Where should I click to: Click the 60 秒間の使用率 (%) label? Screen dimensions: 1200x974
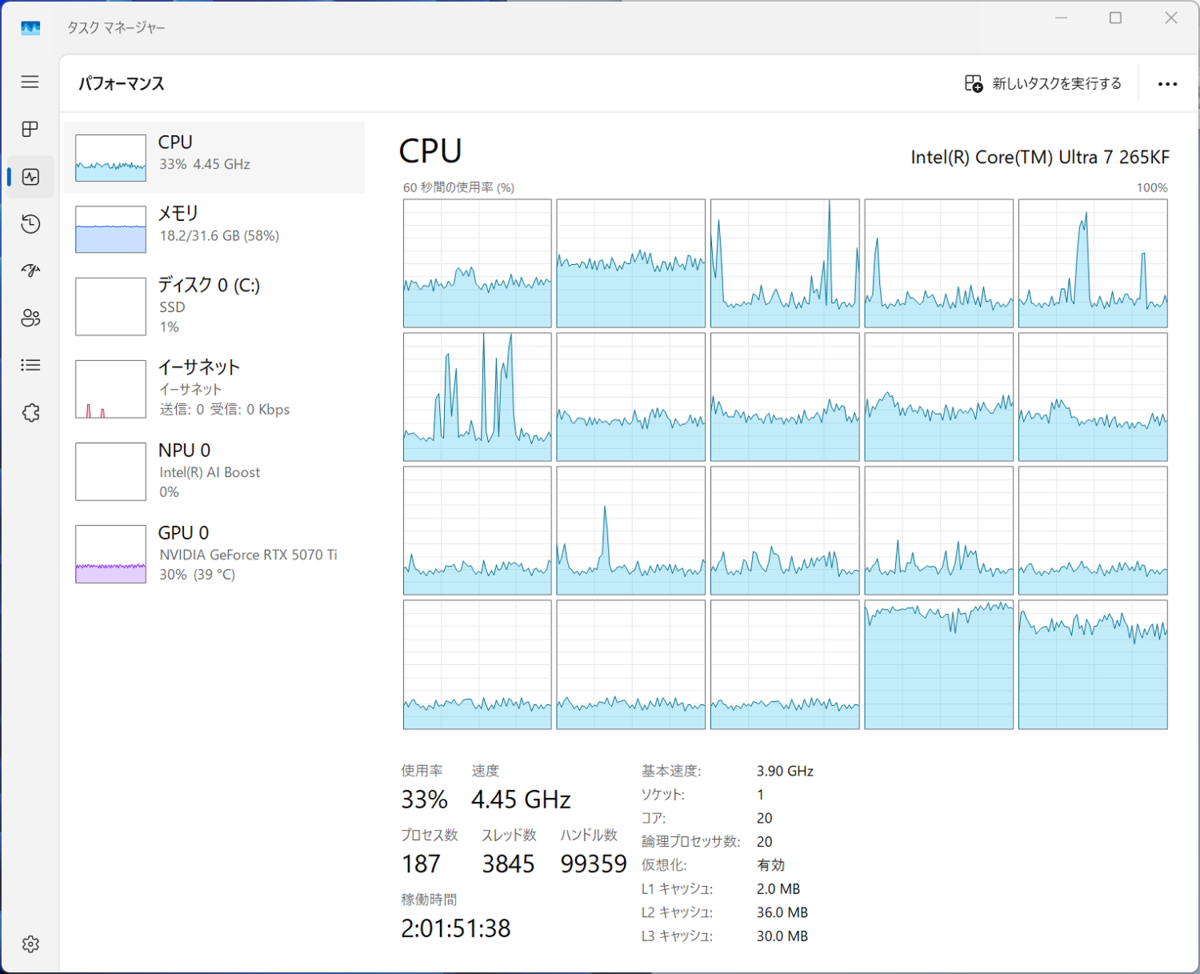click(459, 187)
